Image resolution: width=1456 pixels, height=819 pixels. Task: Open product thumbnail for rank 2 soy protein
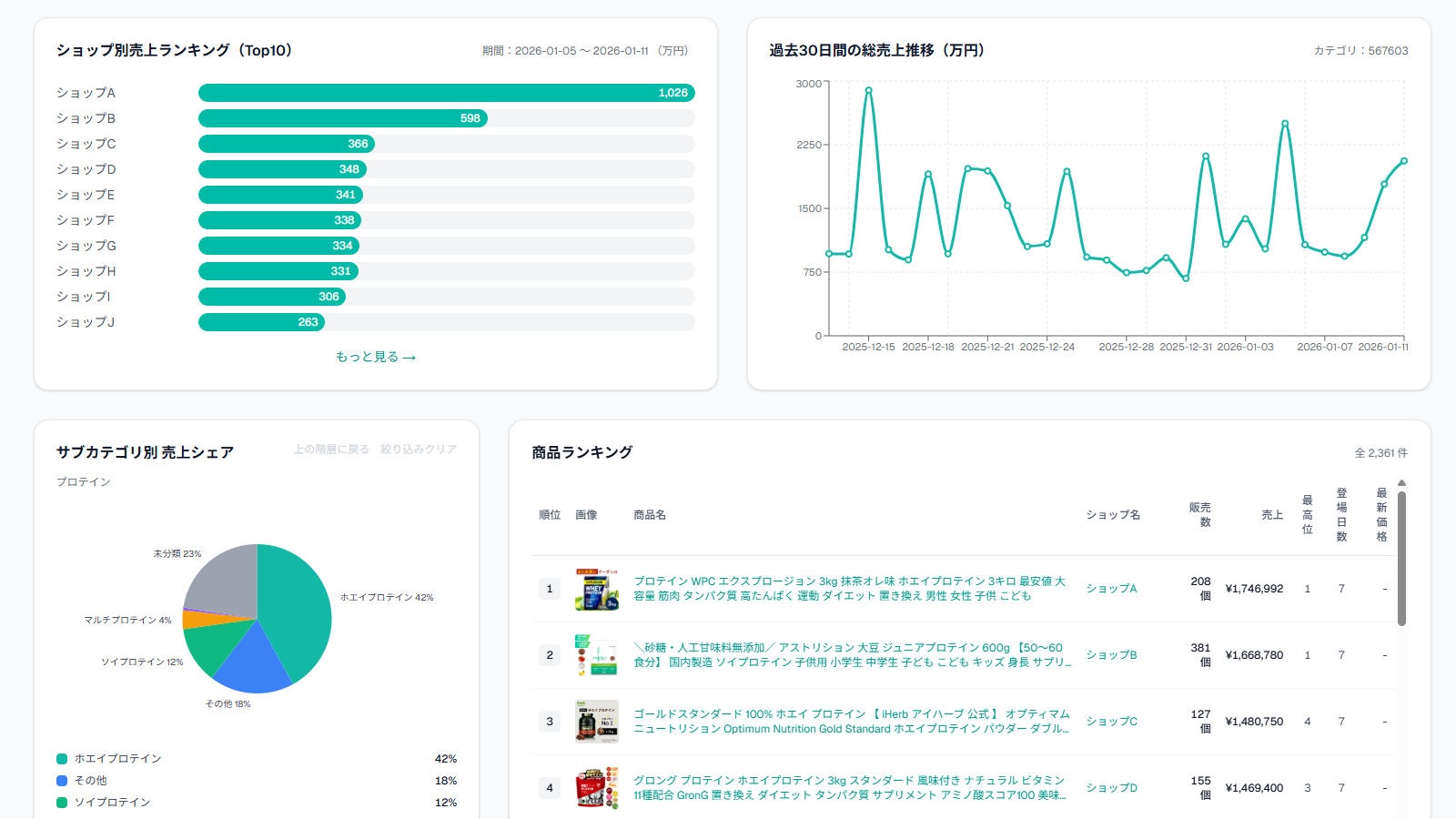pos(597,655)
